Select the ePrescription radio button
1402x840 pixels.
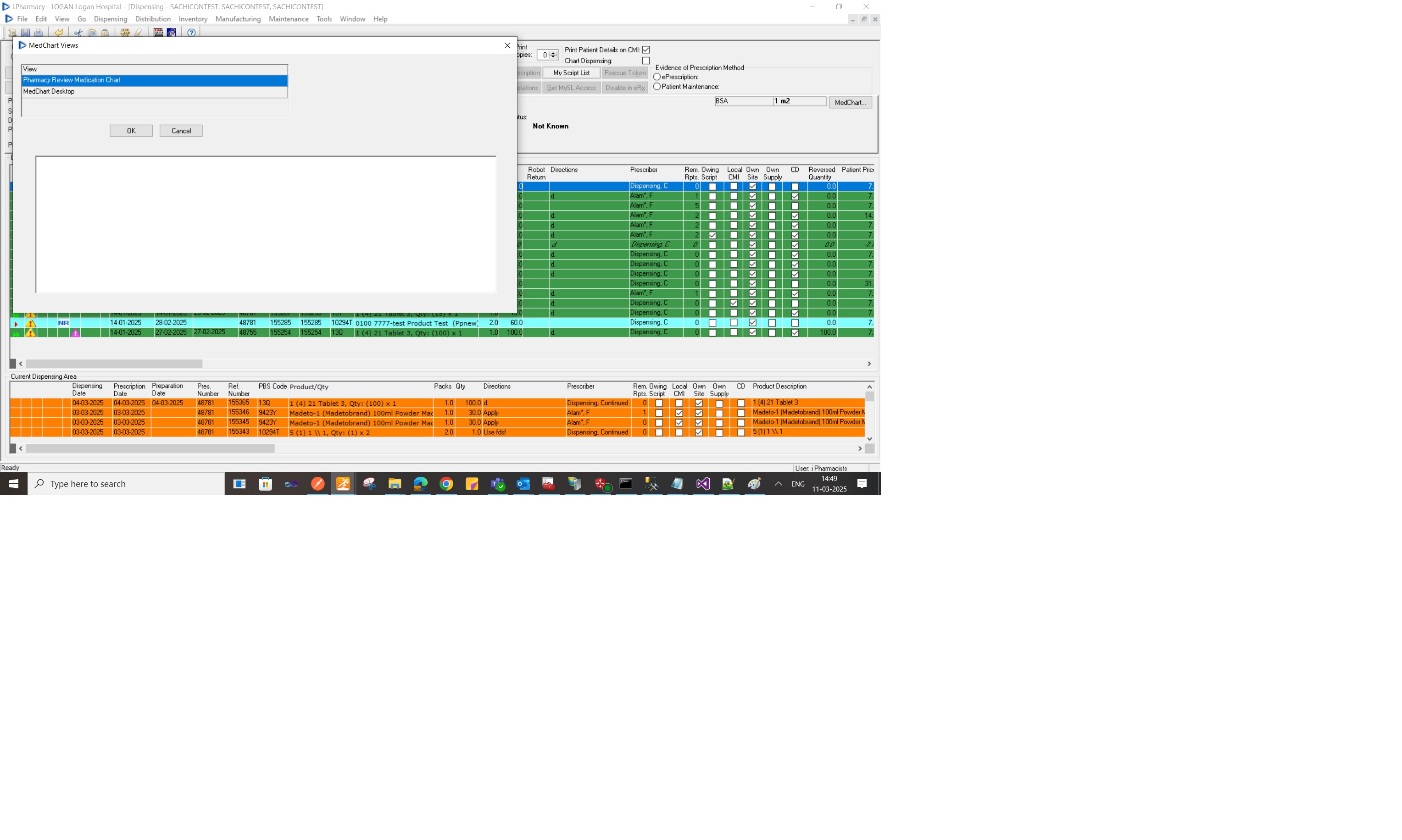[x=657, y=77]
